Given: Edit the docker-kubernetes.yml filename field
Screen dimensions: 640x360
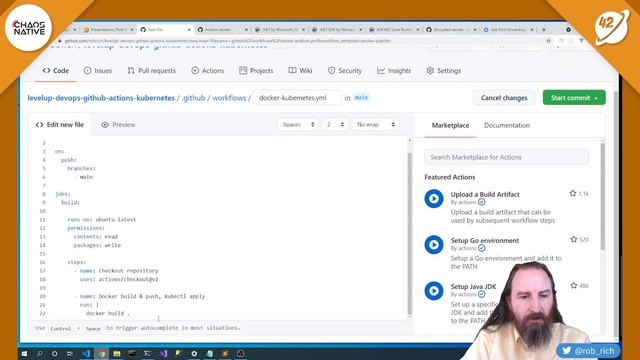Looking at the screenshot, I should [x=298, y=98].
